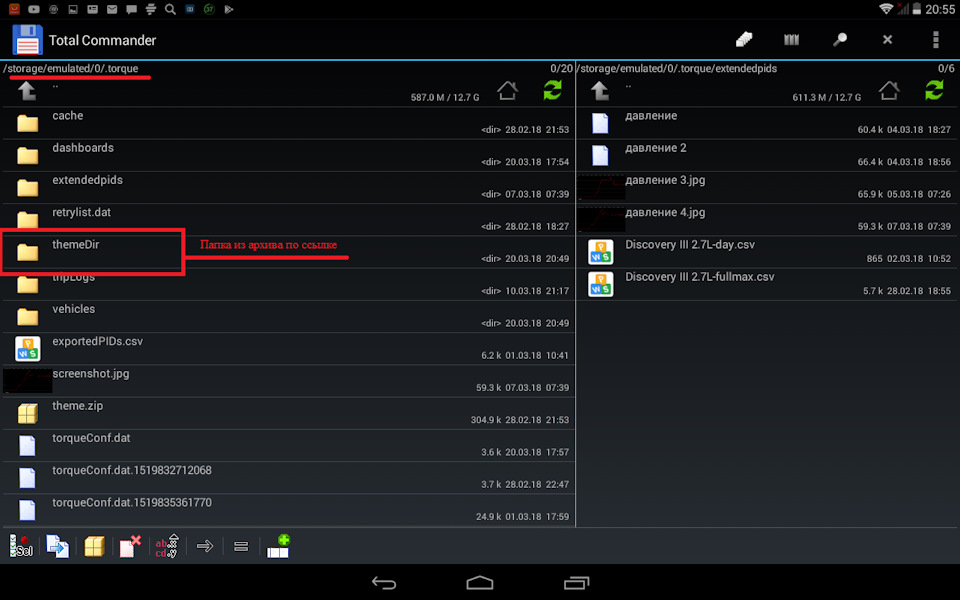Go up one directory in left panel
Screen dimensions: 960x600
27,91
